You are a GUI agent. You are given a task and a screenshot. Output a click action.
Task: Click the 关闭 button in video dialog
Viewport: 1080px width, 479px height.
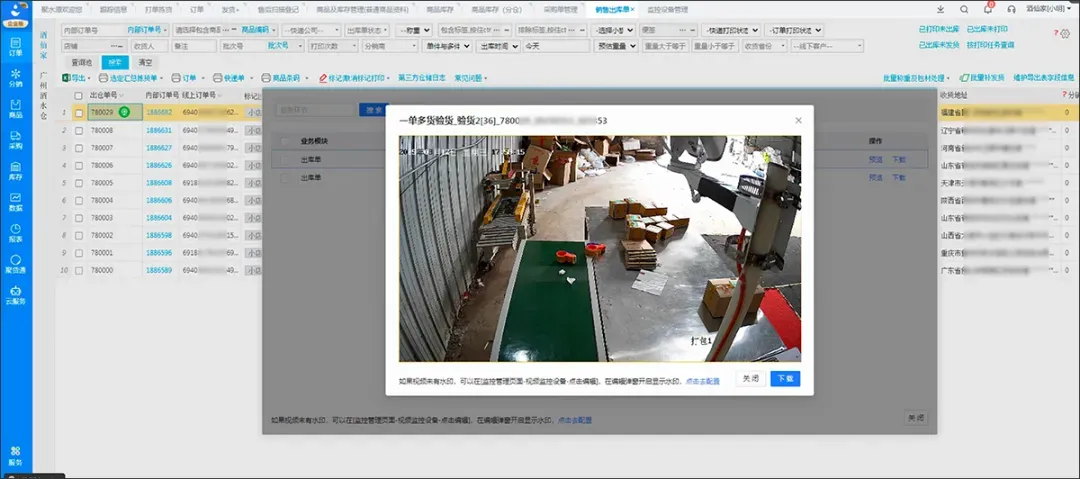coord(750,379)
